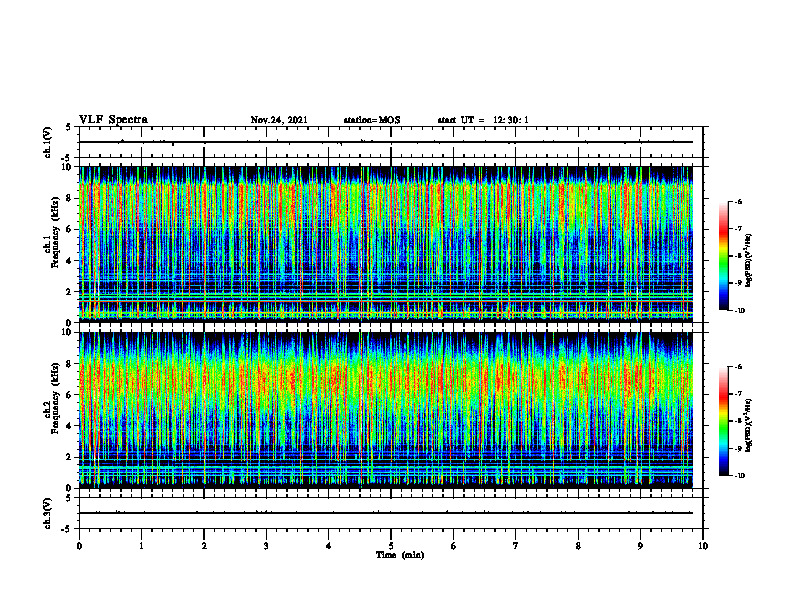This screenshot has height=612, width=792.
Task: Click the "-6" label on ch.2 colorbar
Action: tap(738, 367)
